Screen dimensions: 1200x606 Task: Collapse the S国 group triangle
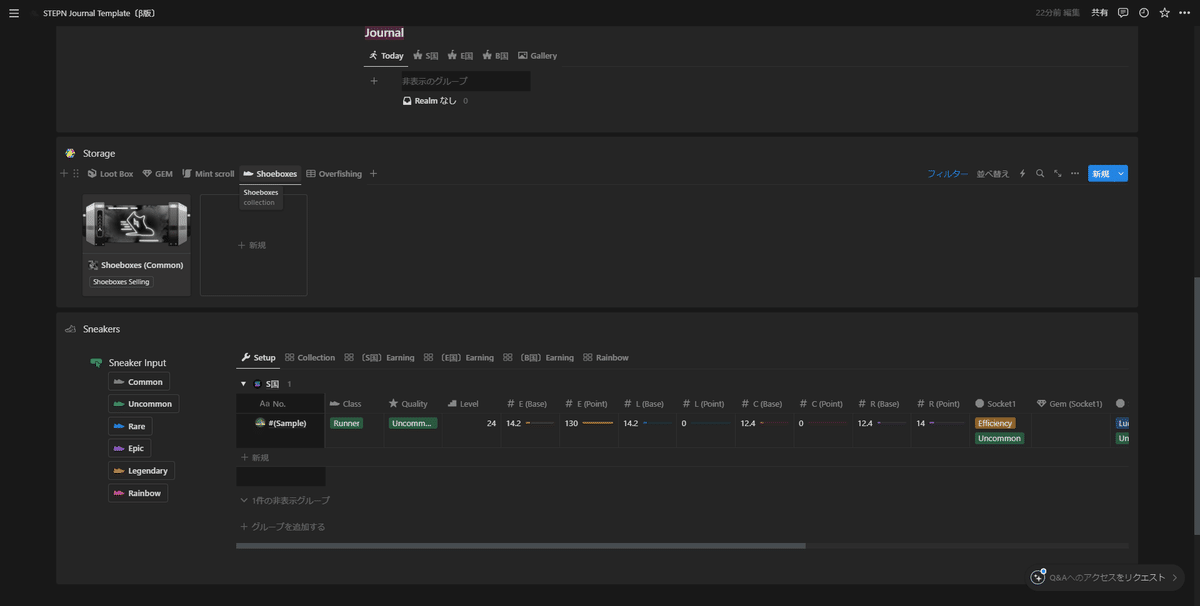click(243, 384)
